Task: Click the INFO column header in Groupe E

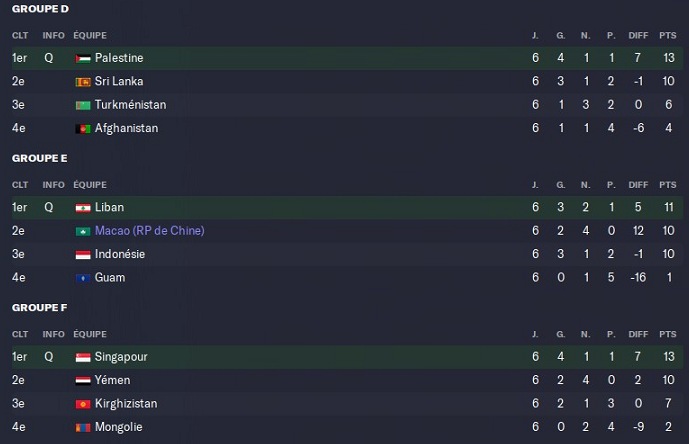Action: point(53,185)
